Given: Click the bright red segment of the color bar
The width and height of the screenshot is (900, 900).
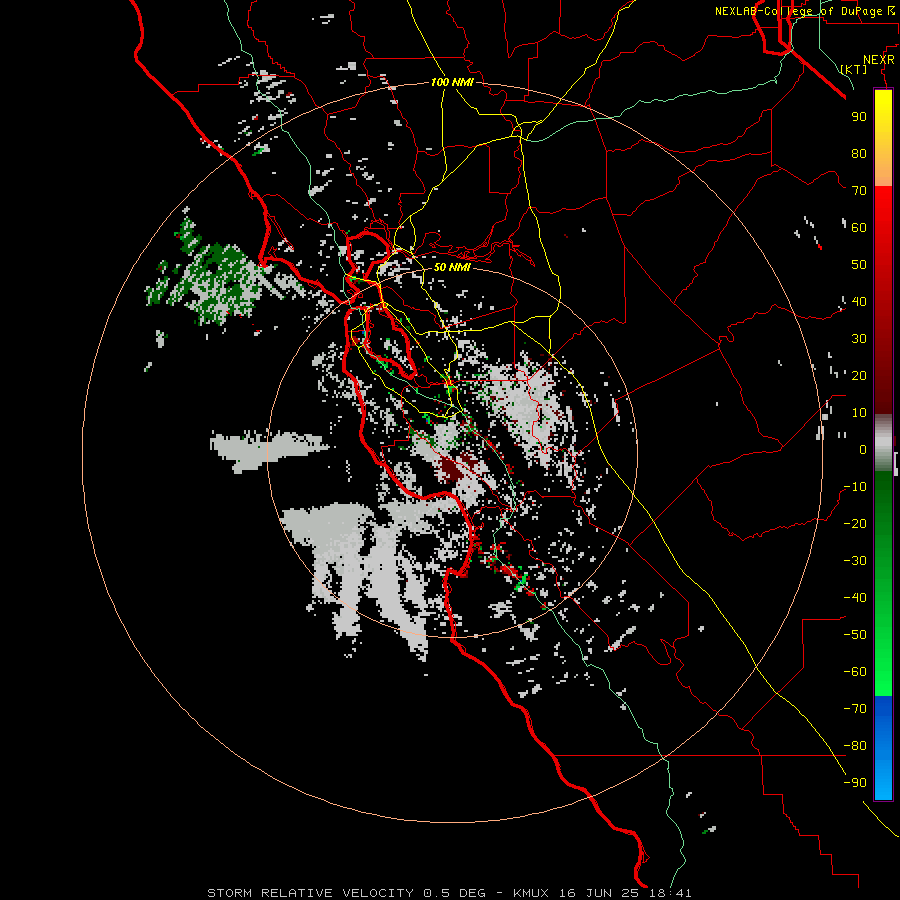Looking at the screenshot, I should [883, 210].
